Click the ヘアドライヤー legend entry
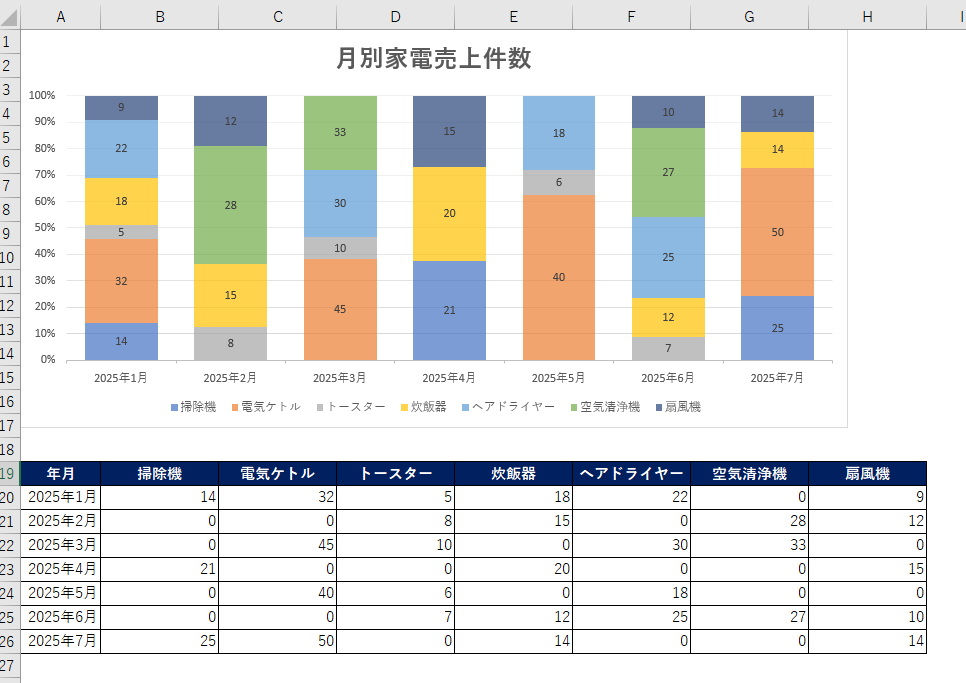The width and height of the screenshot is (966, 683). 509,407
